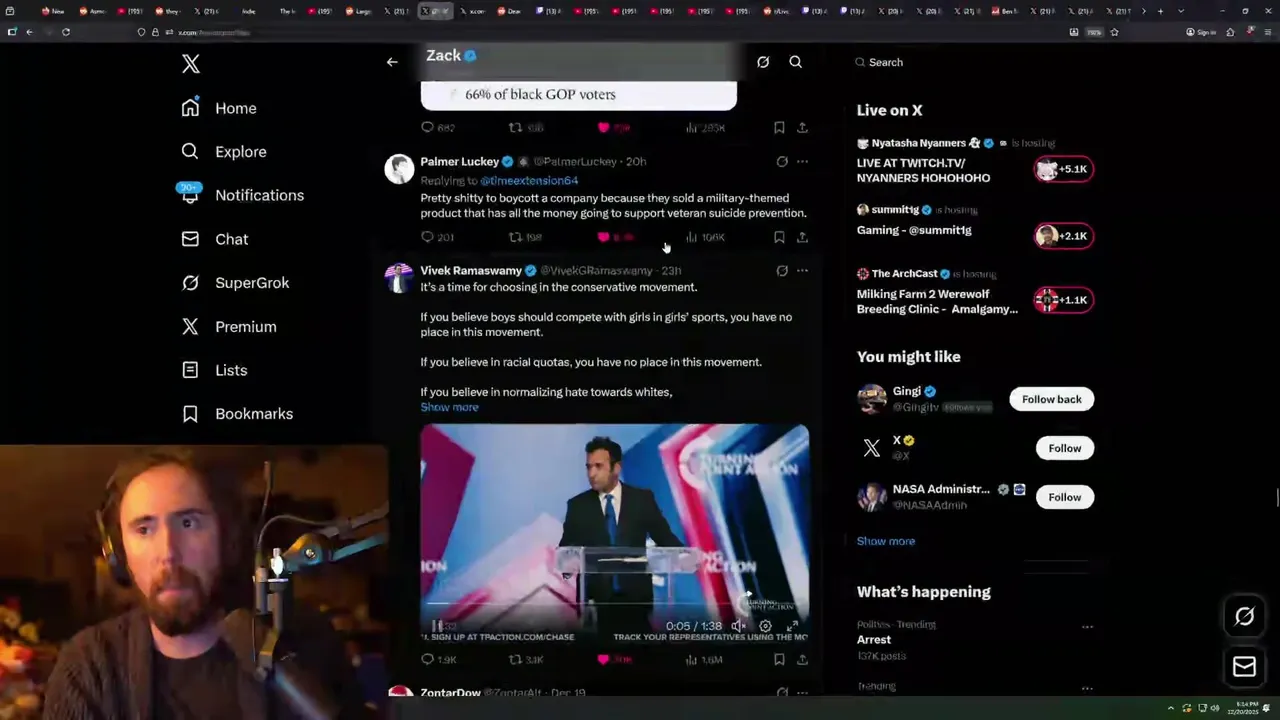Open the floating Grok button
1280x720 pixels.
coord(1244,617)
